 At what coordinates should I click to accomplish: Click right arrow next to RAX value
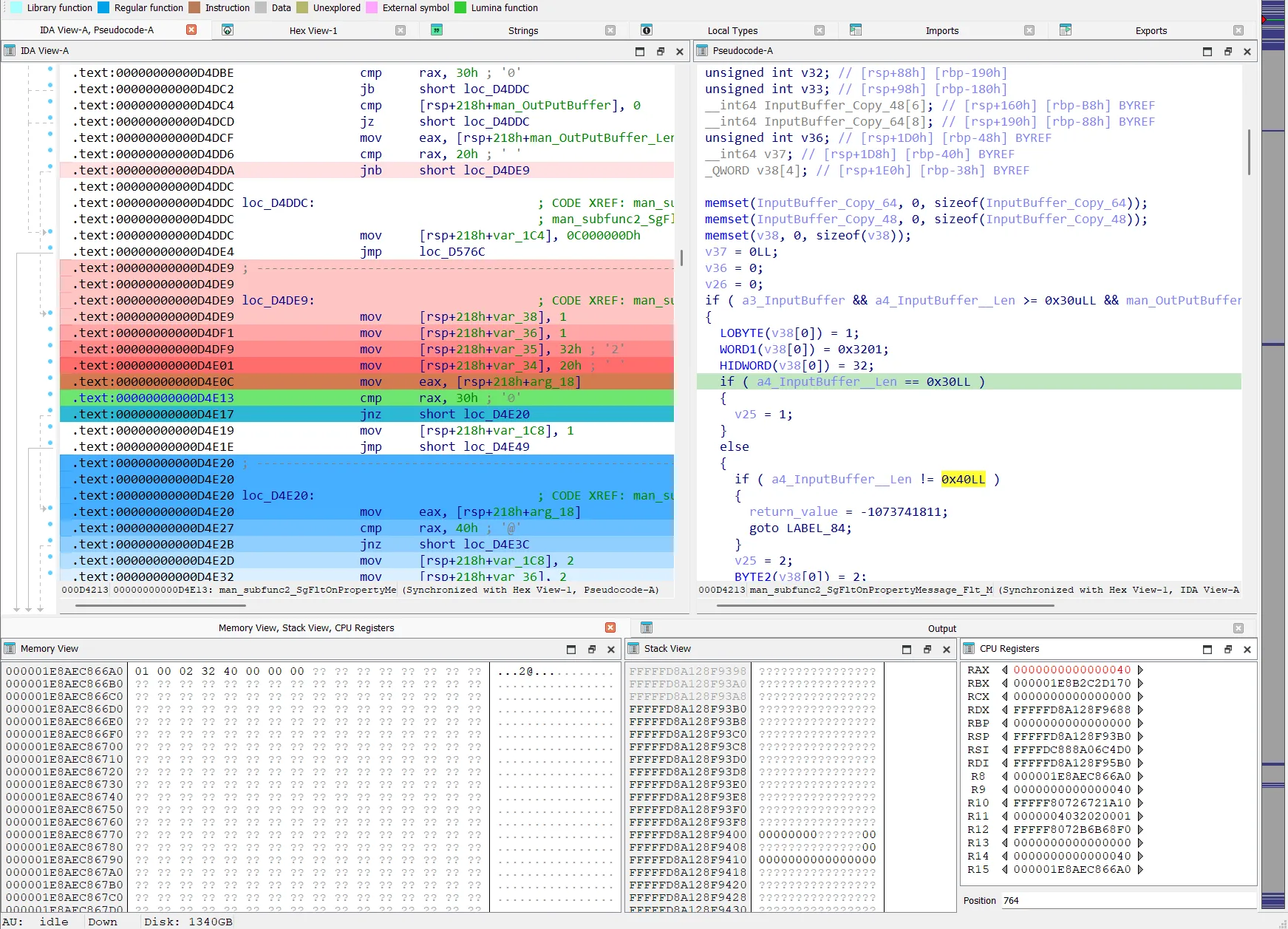(1141, 670)
